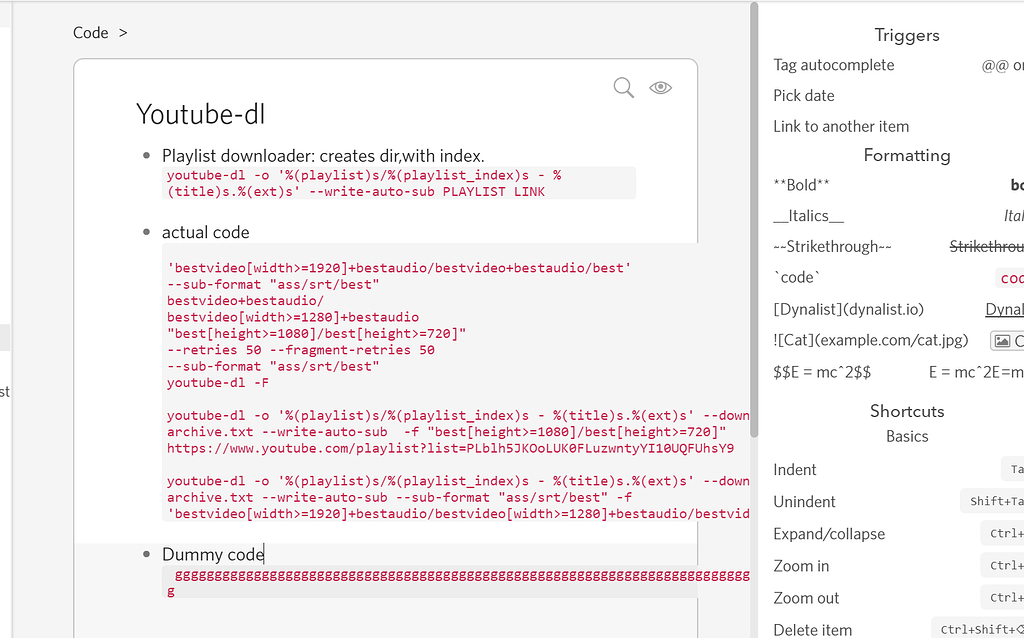1024x638 pixels.
Task: Select the Dummy code bullet point
Action: [x=146, y=554]
